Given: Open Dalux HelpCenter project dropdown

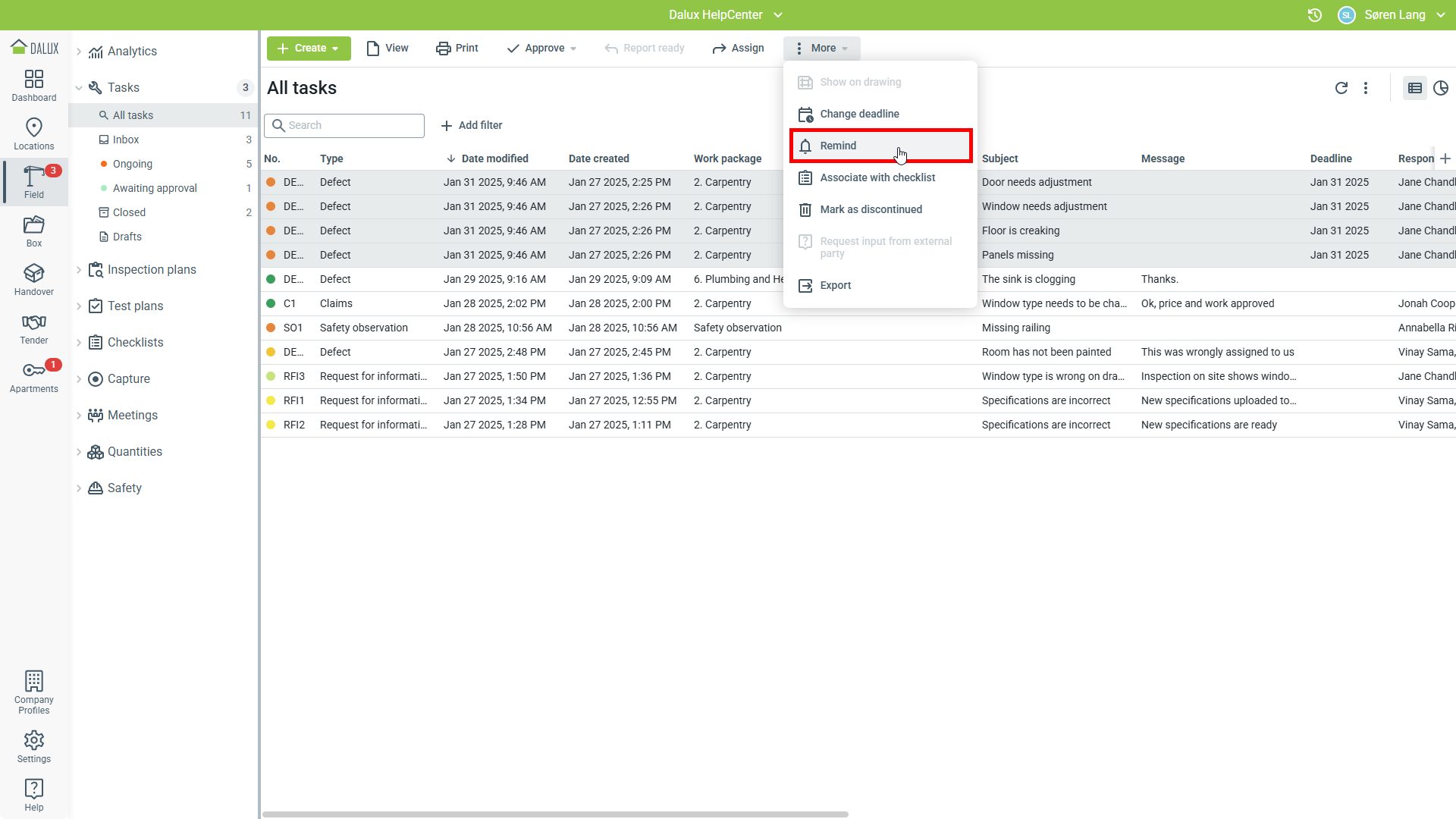Looking at the screenshot, I should pyautogui.click(x=726, y=15).
